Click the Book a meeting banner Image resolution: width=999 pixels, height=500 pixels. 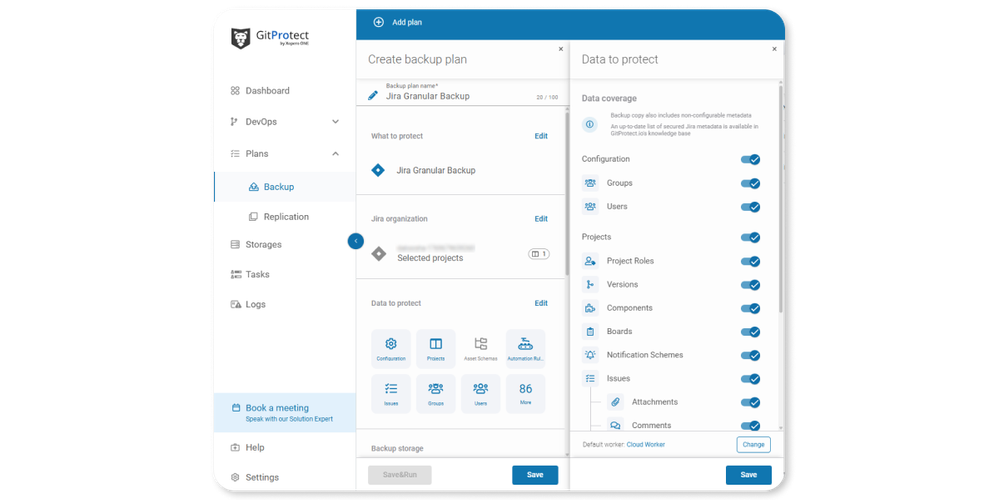[285, 413]
